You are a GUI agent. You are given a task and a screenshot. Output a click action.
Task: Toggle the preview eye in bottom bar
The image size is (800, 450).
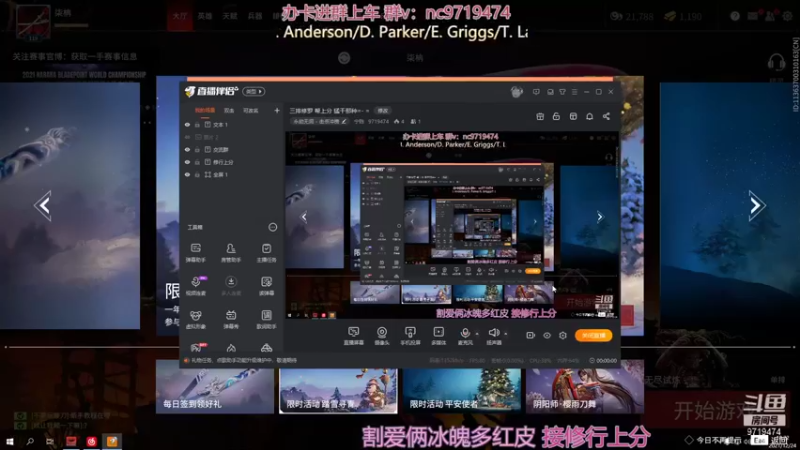click(x=546, y=335)
